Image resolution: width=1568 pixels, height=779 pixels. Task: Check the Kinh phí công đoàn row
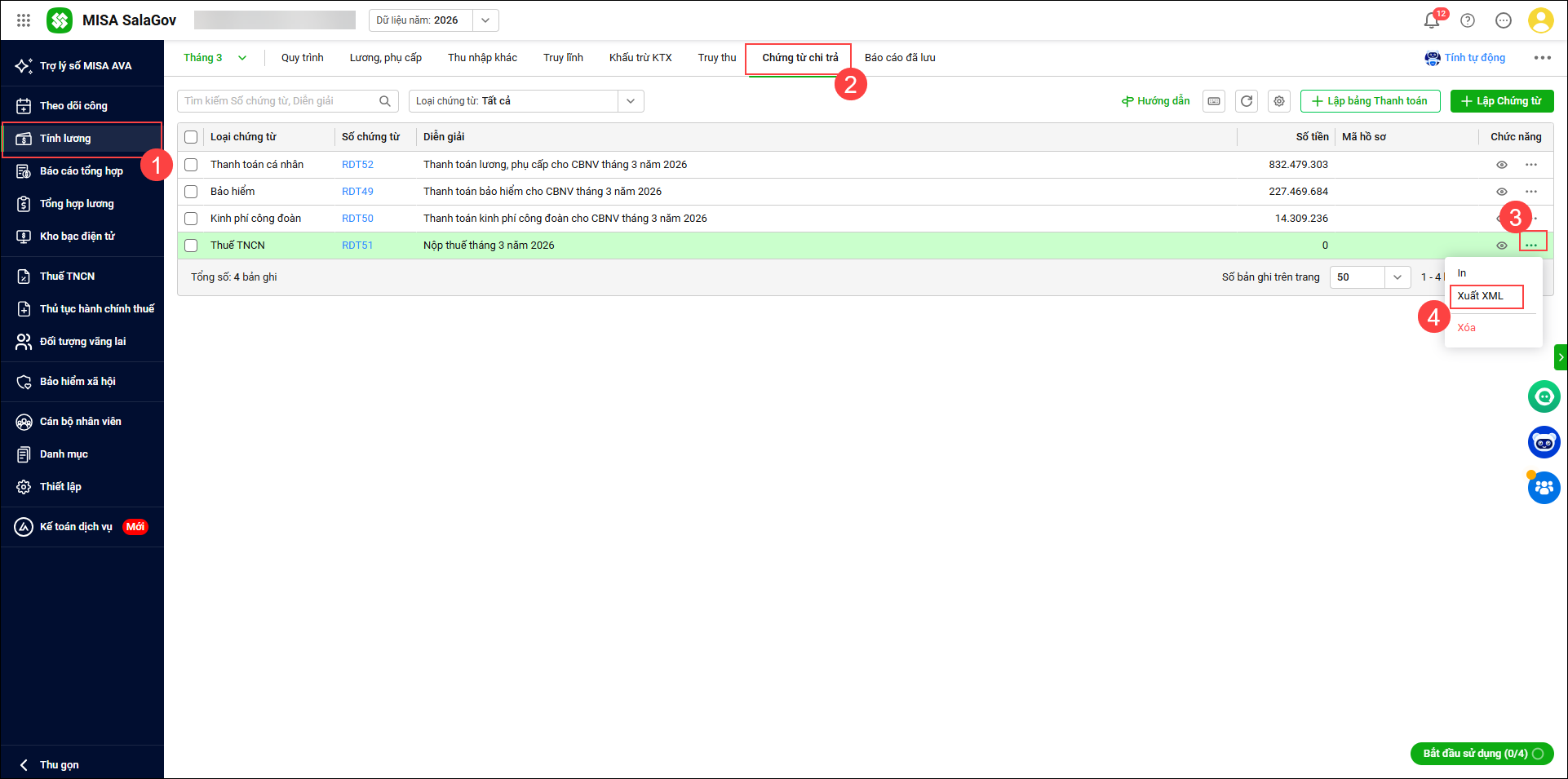[191, 219]
